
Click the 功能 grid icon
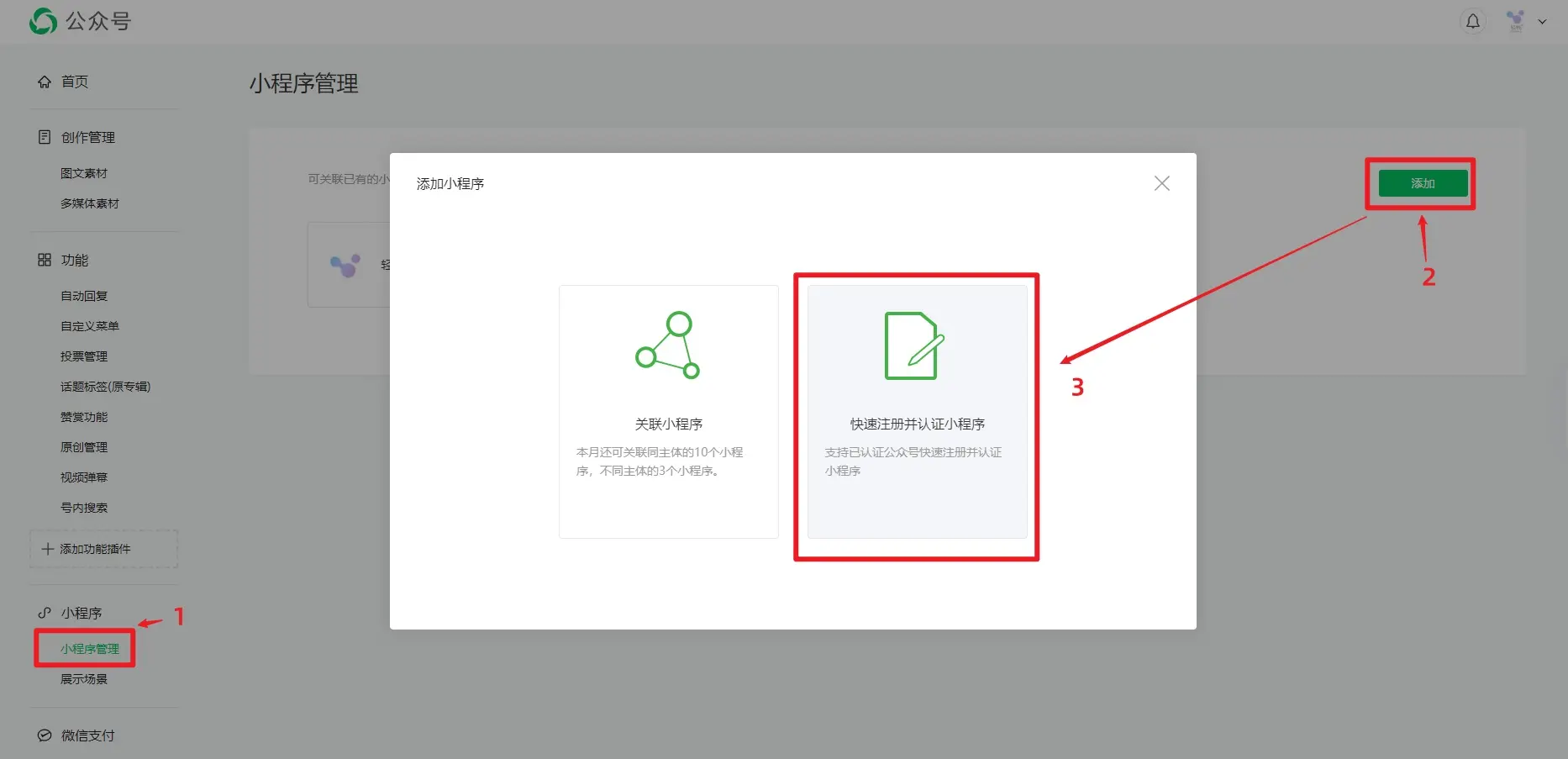[x=45, y=260]
